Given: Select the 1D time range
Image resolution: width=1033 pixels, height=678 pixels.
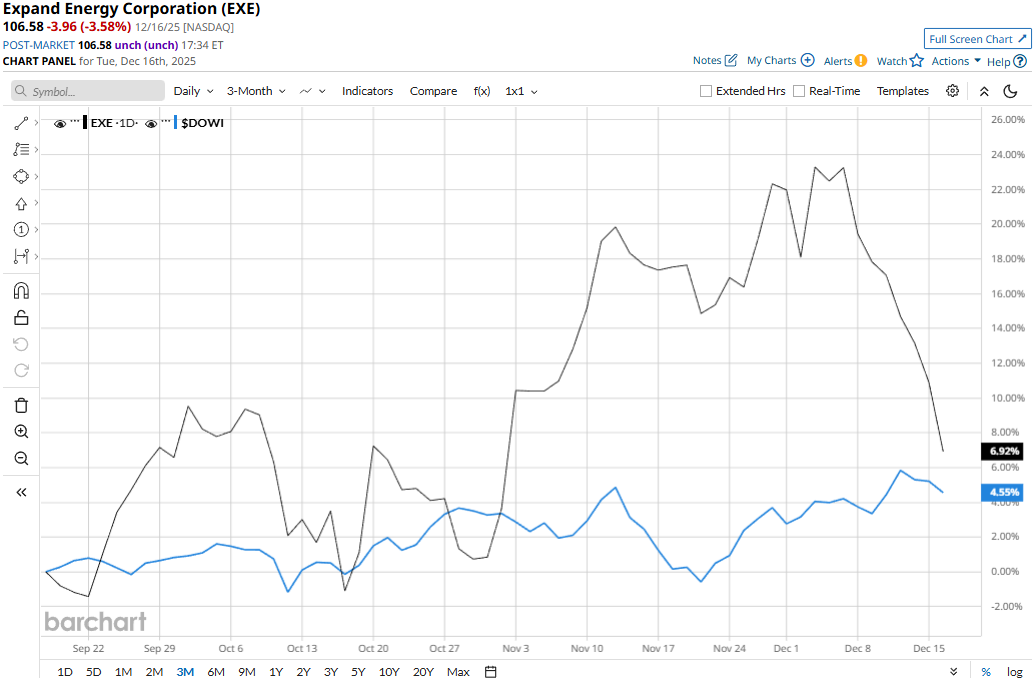Looking at the screenshot, I should (x=65, y=671).
